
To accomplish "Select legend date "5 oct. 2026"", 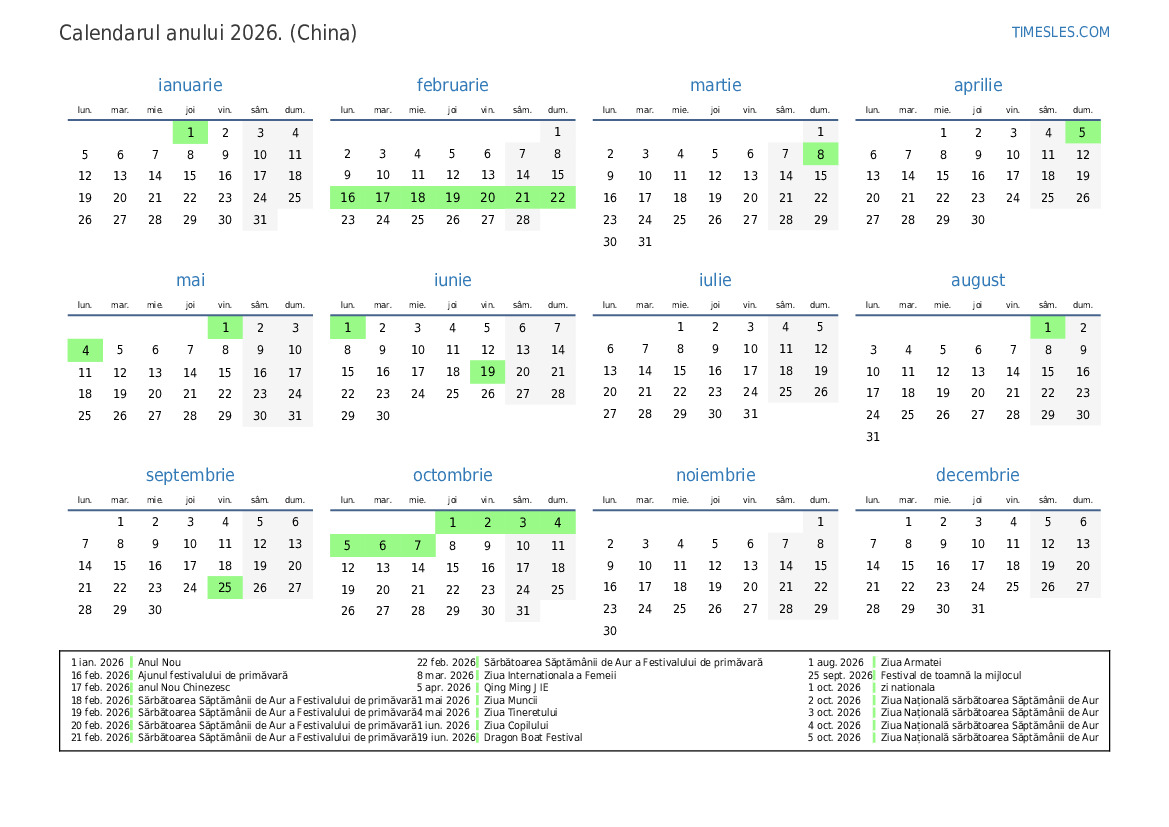I will (x=834, y=738).
